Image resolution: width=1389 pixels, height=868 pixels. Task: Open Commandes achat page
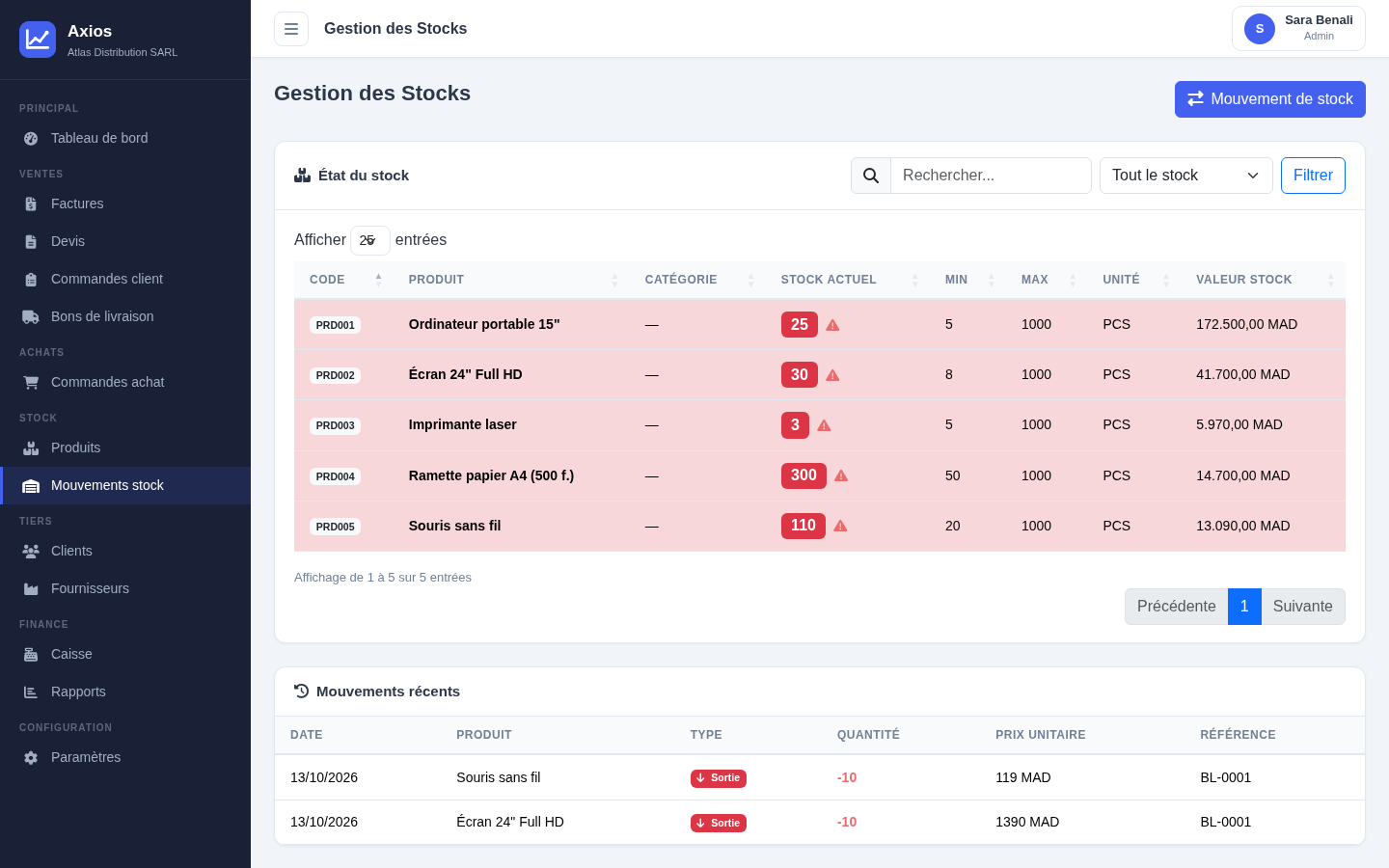[125, 382]
